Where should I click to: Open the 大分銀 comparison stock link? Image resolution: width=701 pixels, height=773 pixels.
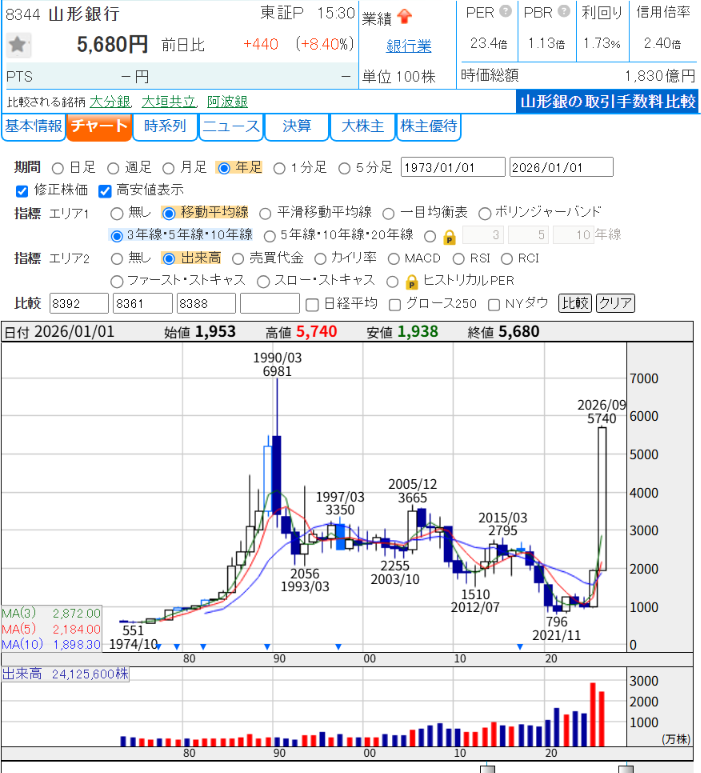coord(110,102)
